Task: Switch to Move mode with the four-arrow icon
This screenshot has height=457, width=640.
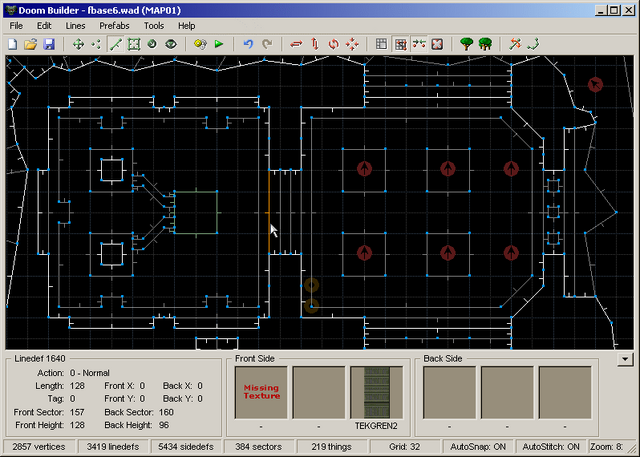Action: tap(78, 44)
